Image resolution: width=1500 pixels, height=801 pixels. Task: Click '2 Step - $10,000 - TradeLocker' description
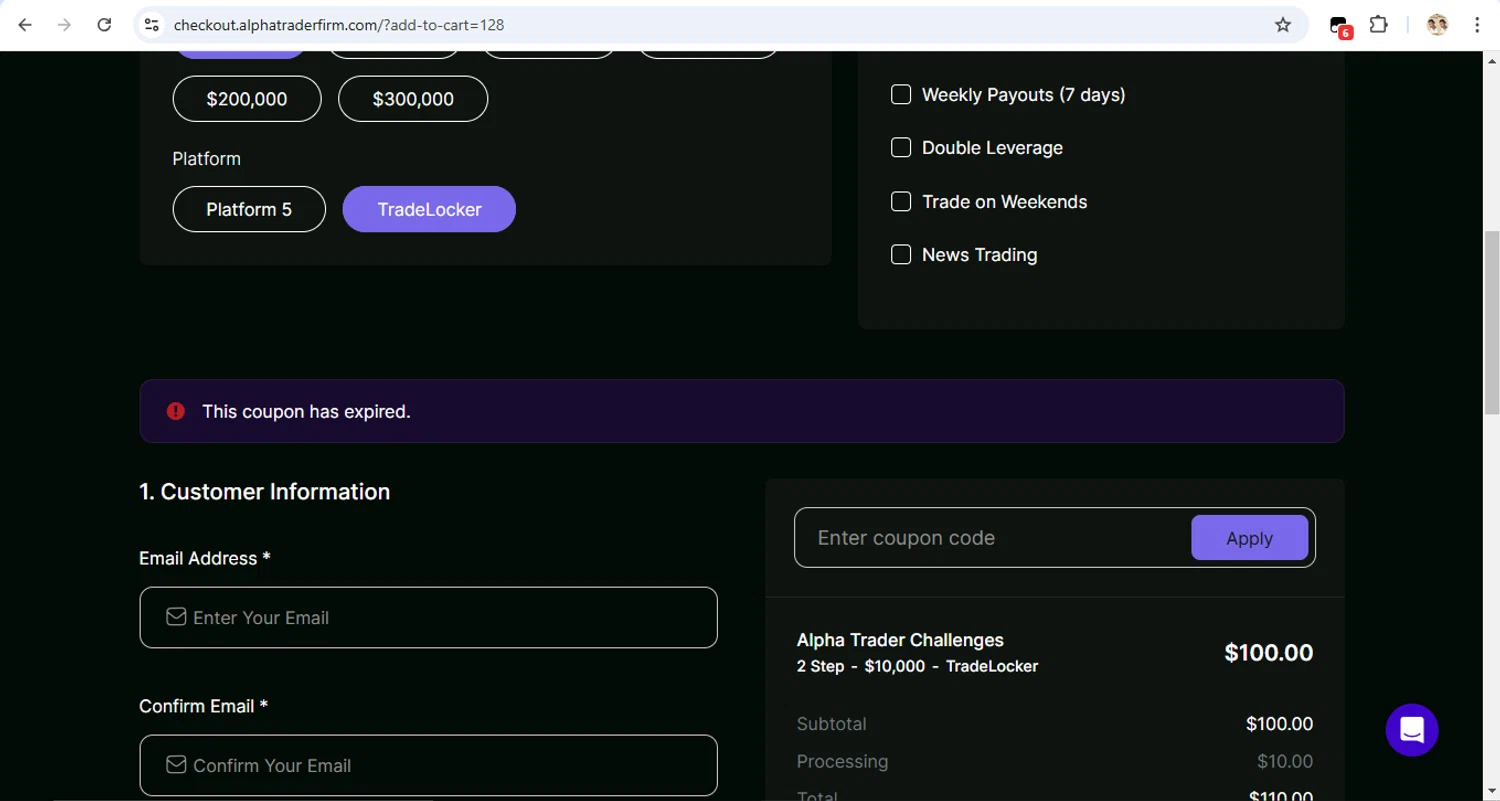(917, 666)
